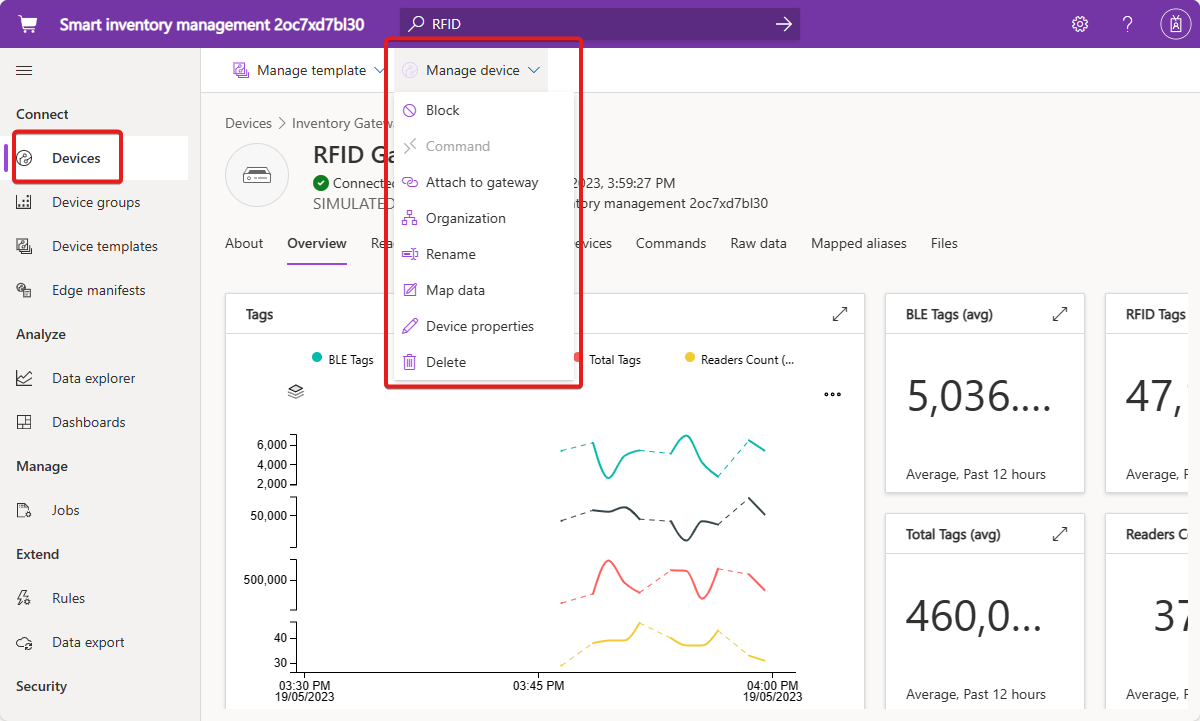Image resolution: width=1200 pixels, height=721 pixels.
Task: Open Tags chart ellipsis options
Action: [x=832, y=394]
